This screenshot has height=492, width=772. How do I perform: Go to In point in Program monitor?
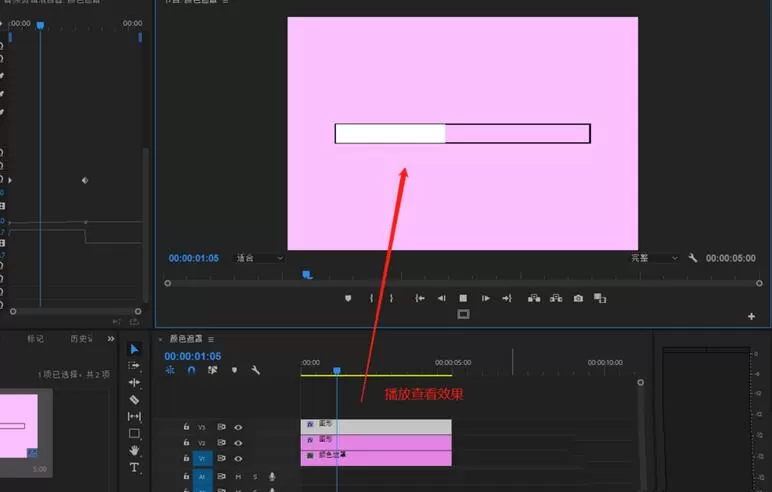point(419,298)
